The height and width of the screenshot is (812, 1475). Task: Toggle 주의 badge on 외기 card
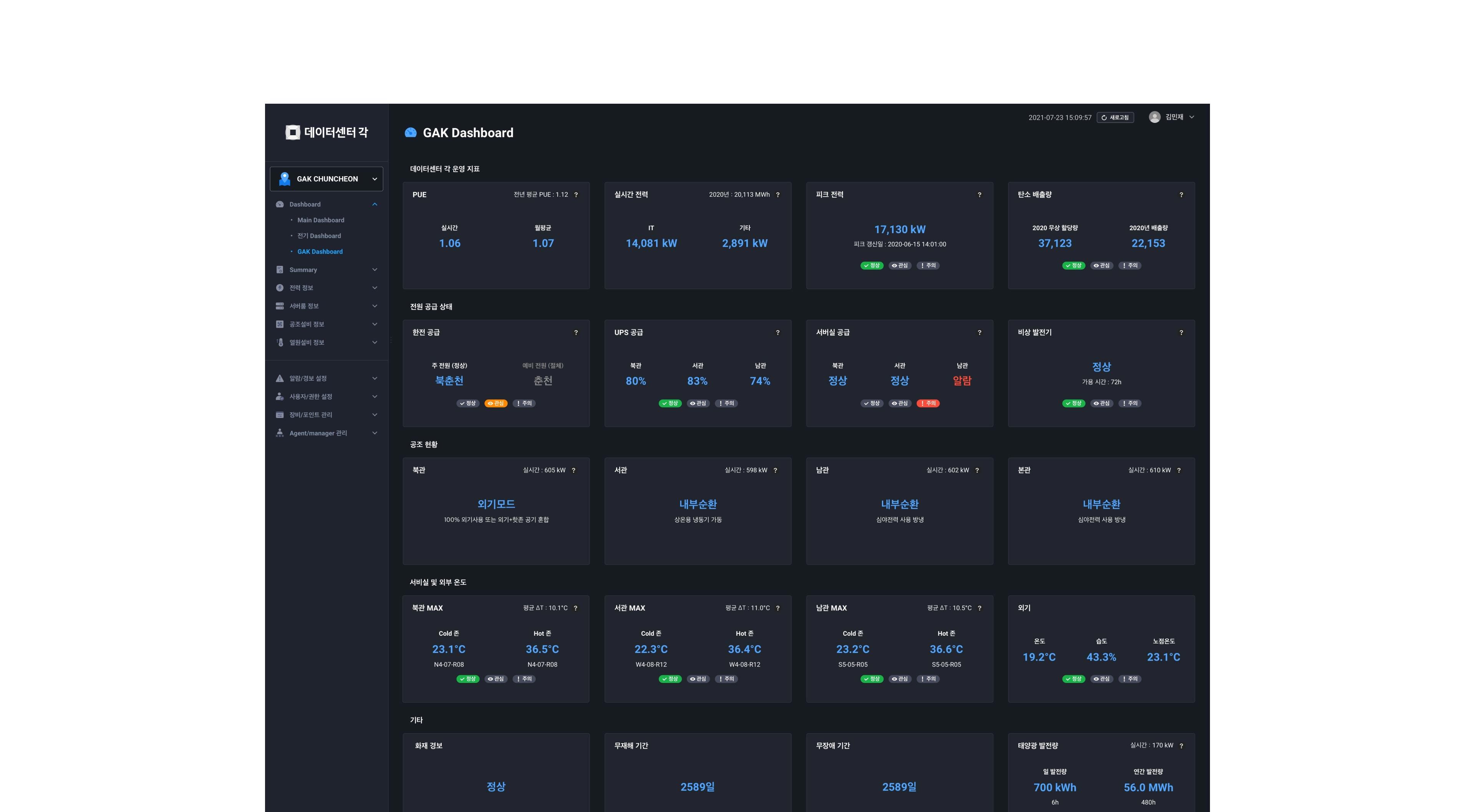(x=1130, y=679)
